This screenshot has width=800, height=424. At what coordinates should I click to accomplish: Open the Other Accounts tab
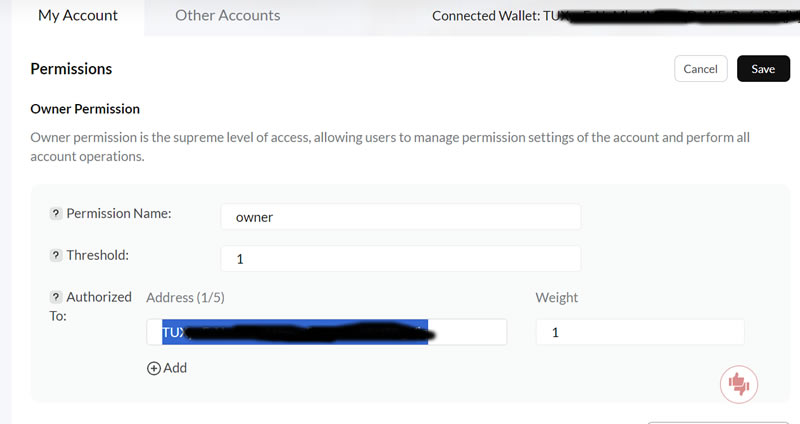pos(228,16)
